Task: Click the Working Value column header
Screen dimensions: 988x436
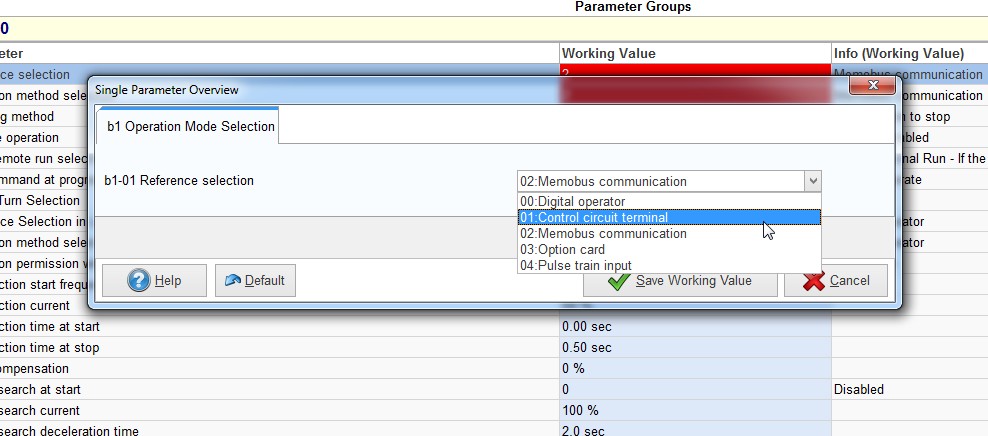Action: pos(695,54)
